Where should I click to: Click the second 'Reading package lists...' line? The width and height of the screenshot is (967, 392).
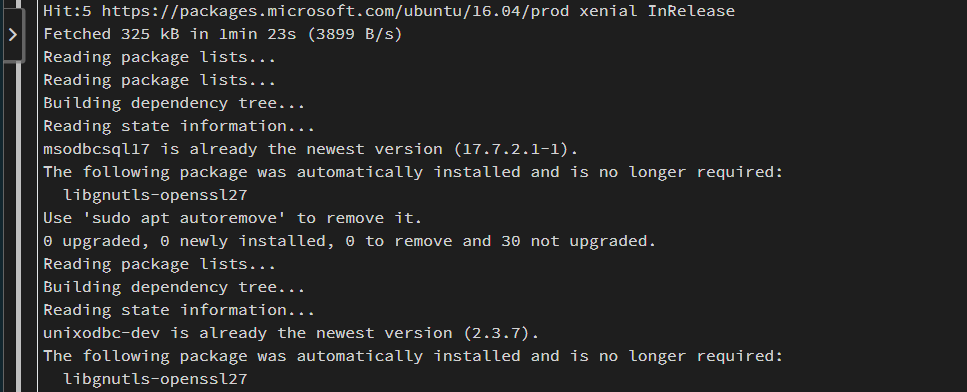point(160,80)
